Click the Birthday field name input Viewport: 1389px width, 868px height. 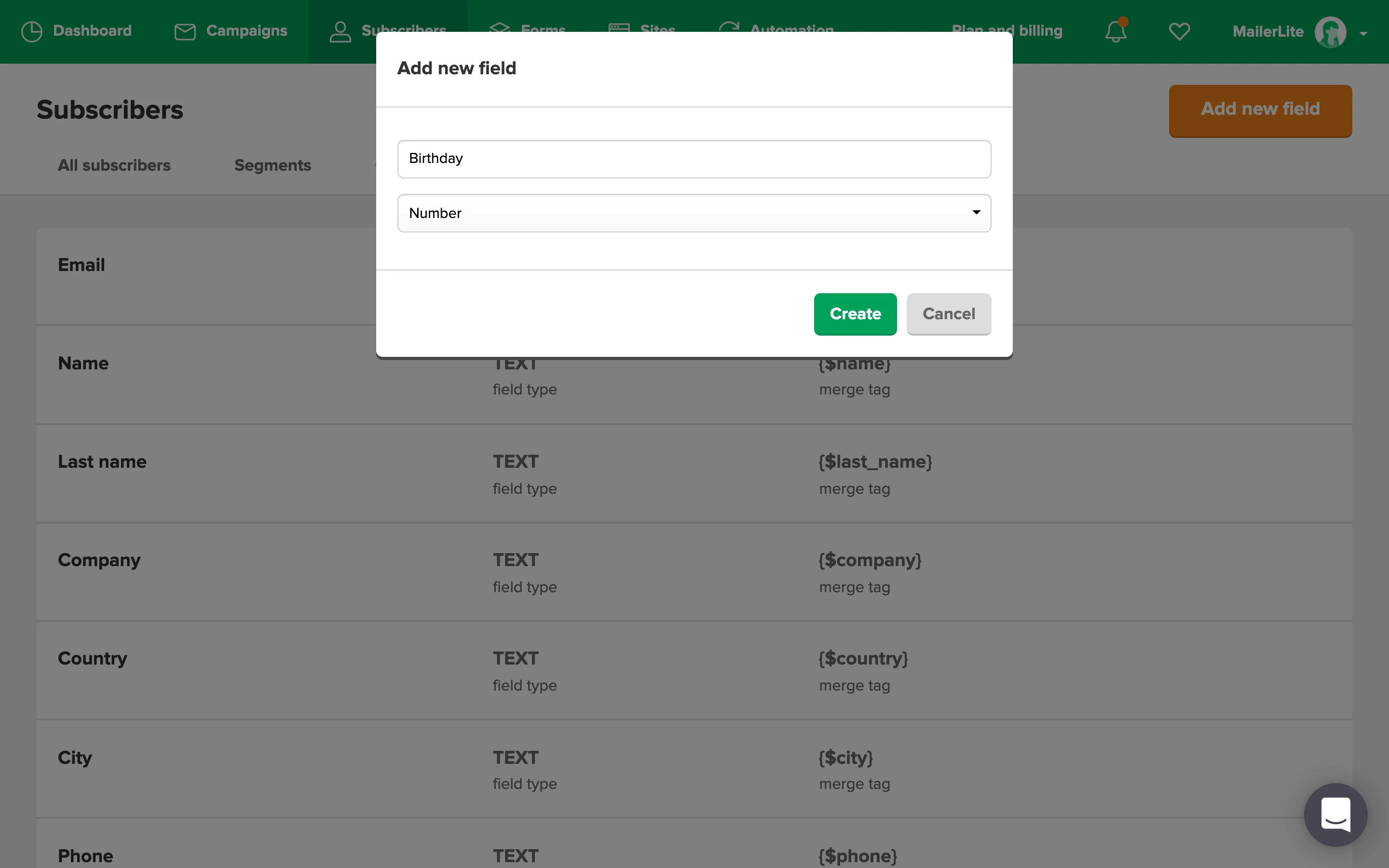point(694,159)
